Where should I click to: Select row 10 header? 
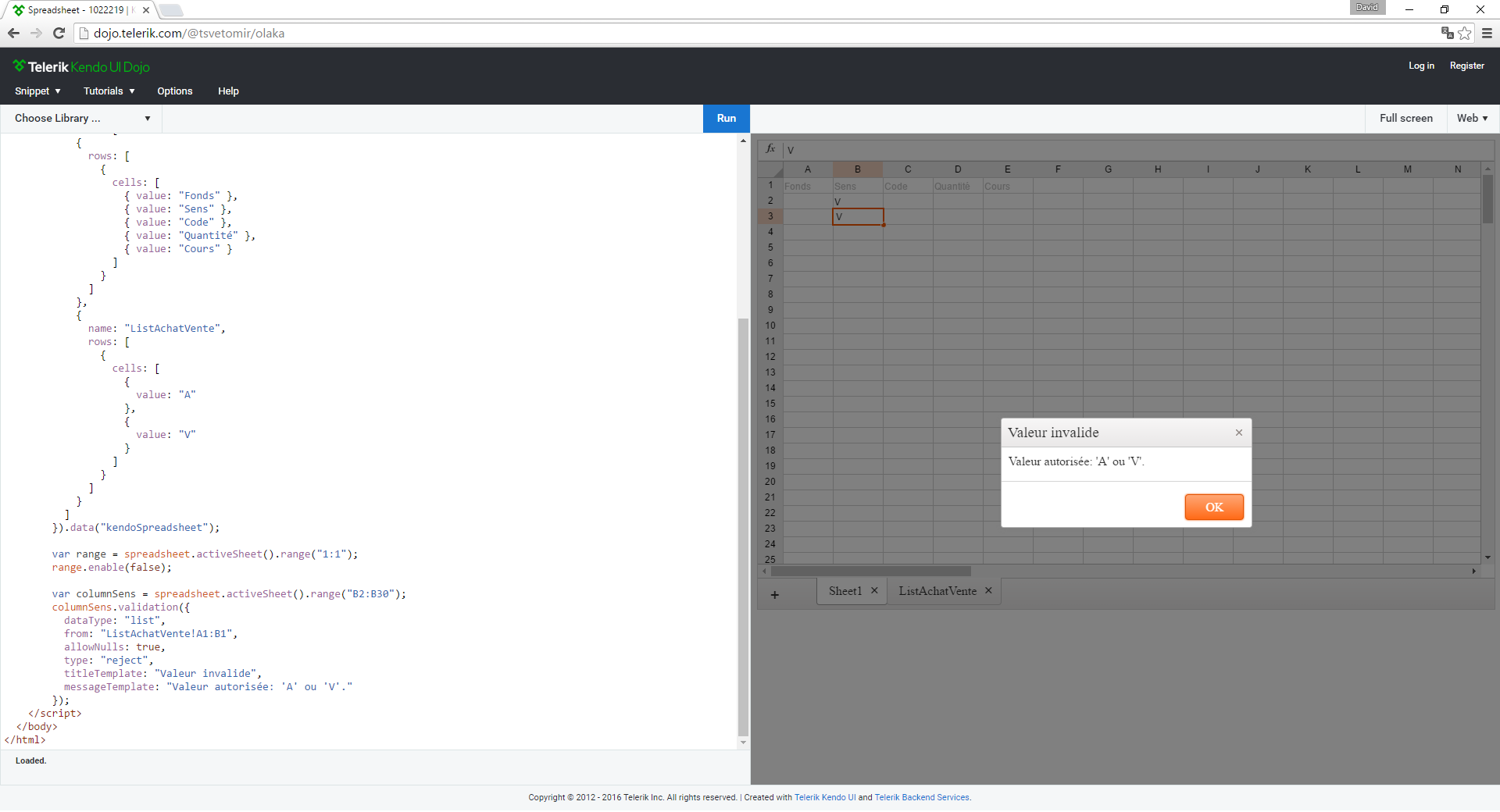(770, 326)
